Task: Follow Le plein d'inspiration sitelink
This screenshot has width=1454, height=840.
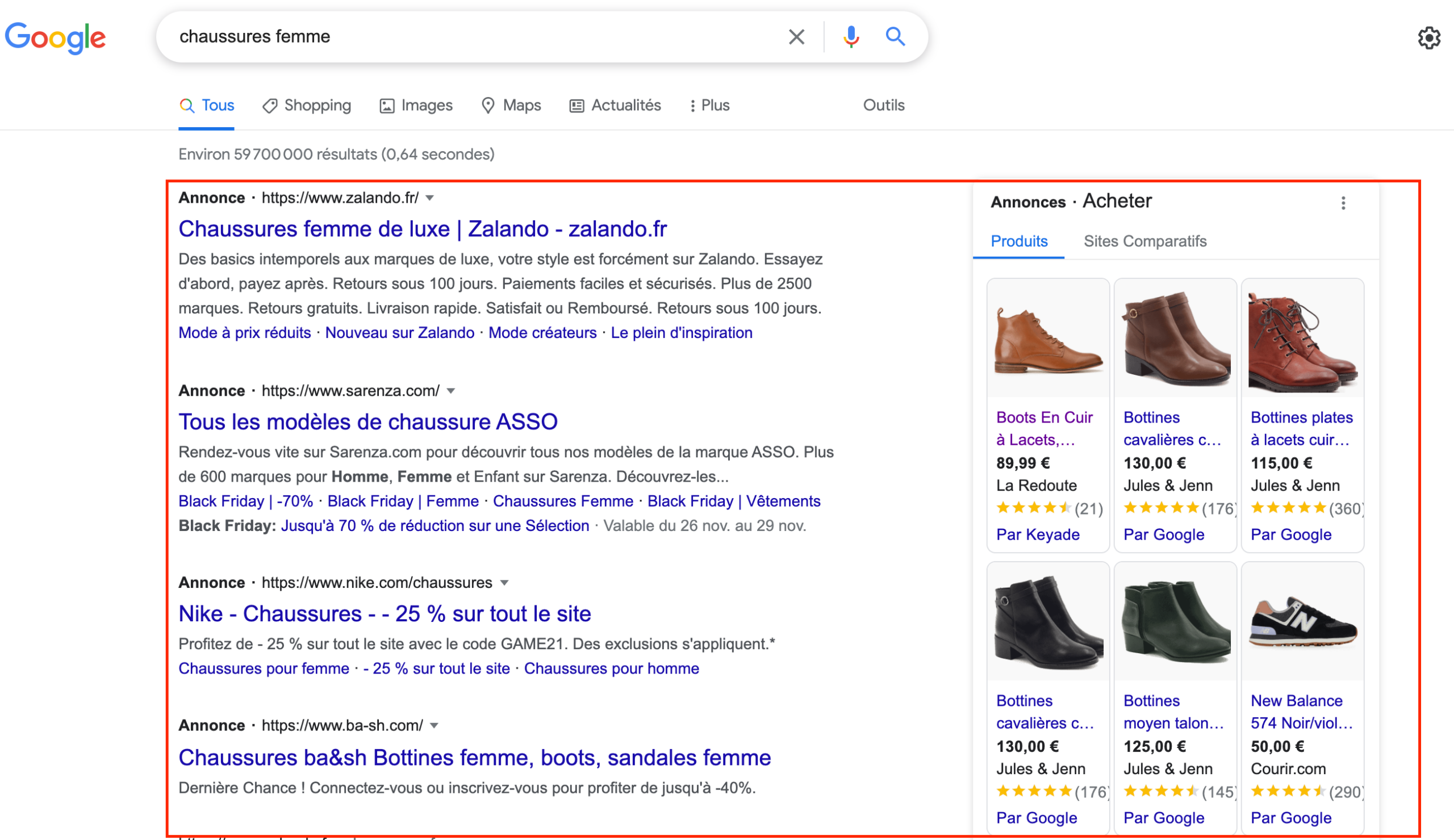Action: pos(682,333)
